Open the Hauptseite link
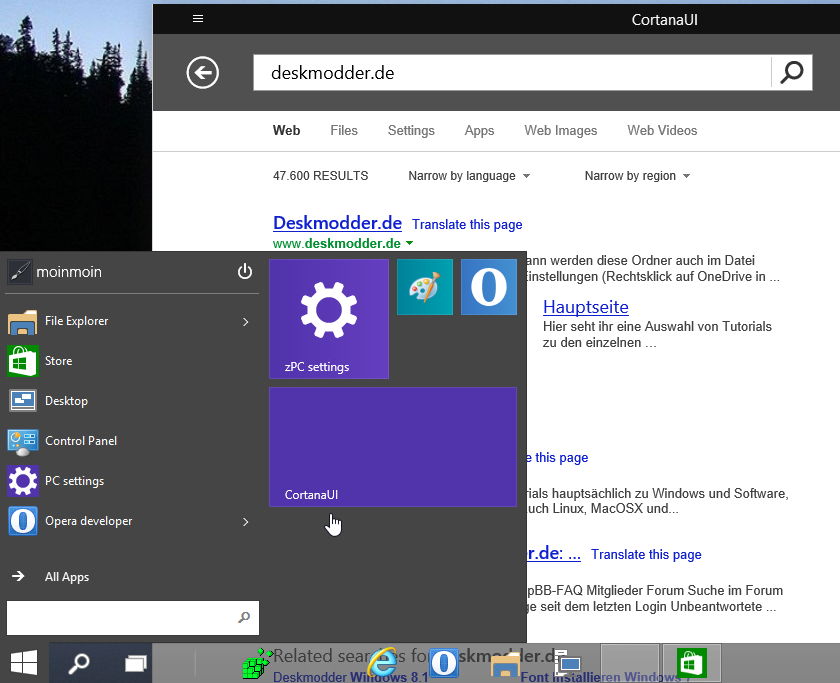 coord(586,307)
